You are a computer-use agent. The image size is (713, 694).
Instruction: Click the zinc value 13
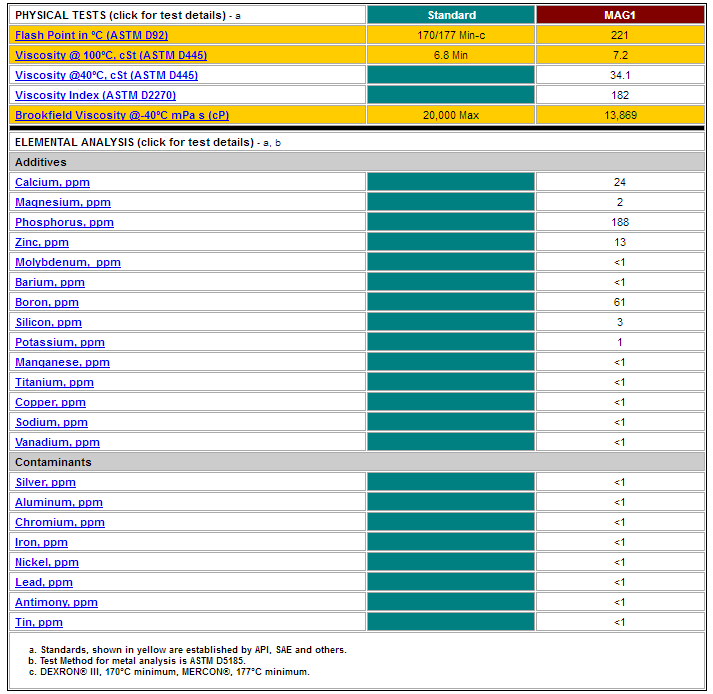[620, 242]
